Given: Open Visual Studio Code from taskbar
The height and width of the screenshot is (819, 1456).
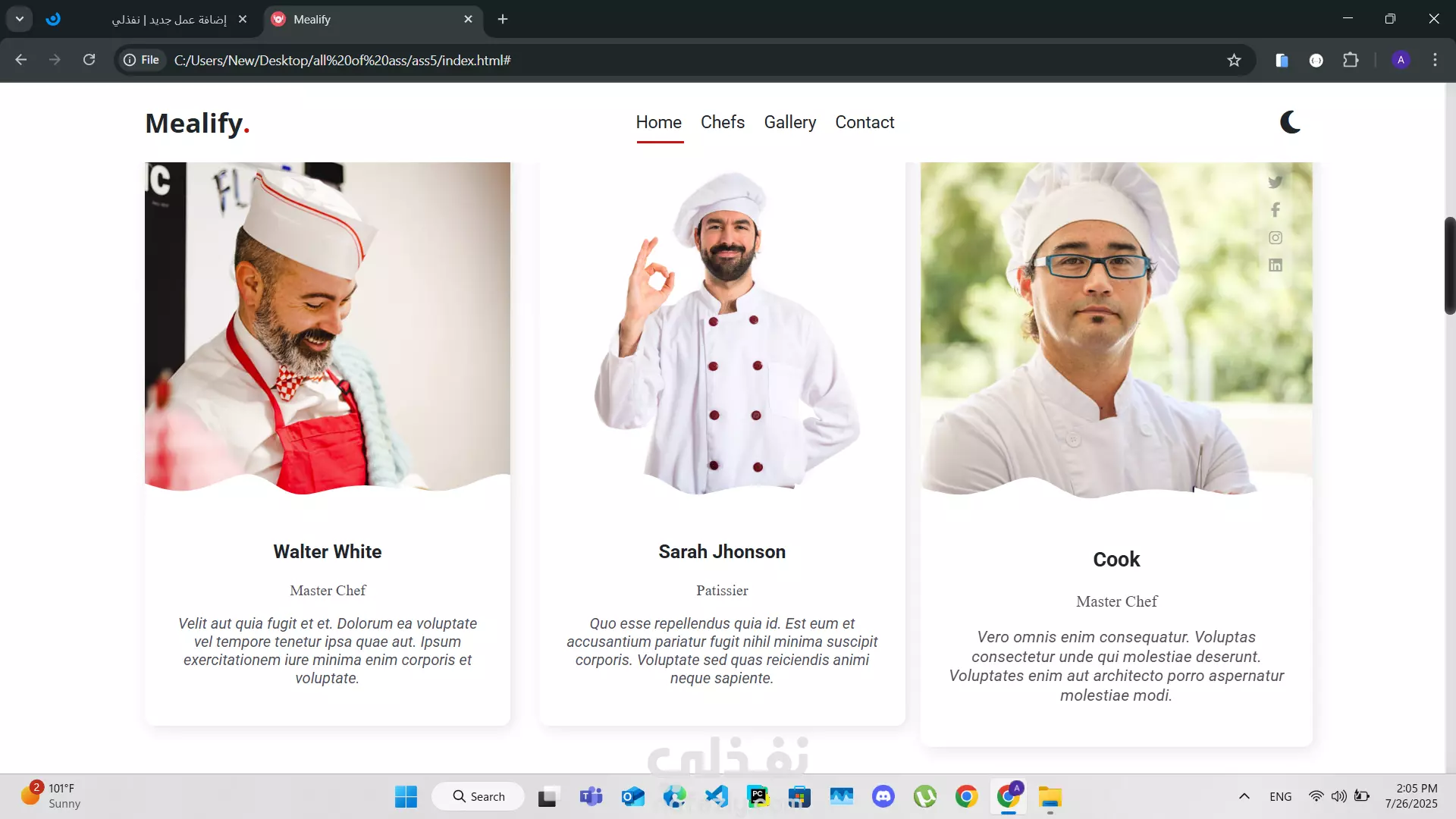Looking at the screenshot, I should tap(717, 797).
